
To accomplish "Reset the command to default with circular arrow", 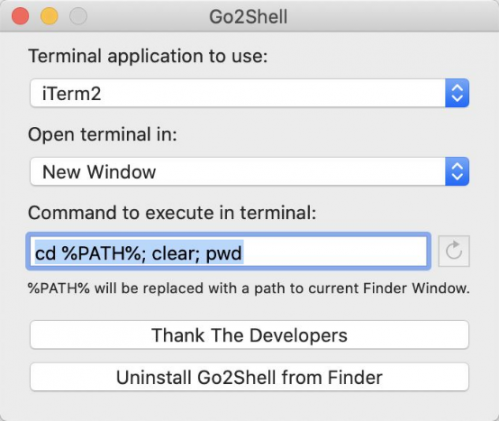I will pos(454,251).
